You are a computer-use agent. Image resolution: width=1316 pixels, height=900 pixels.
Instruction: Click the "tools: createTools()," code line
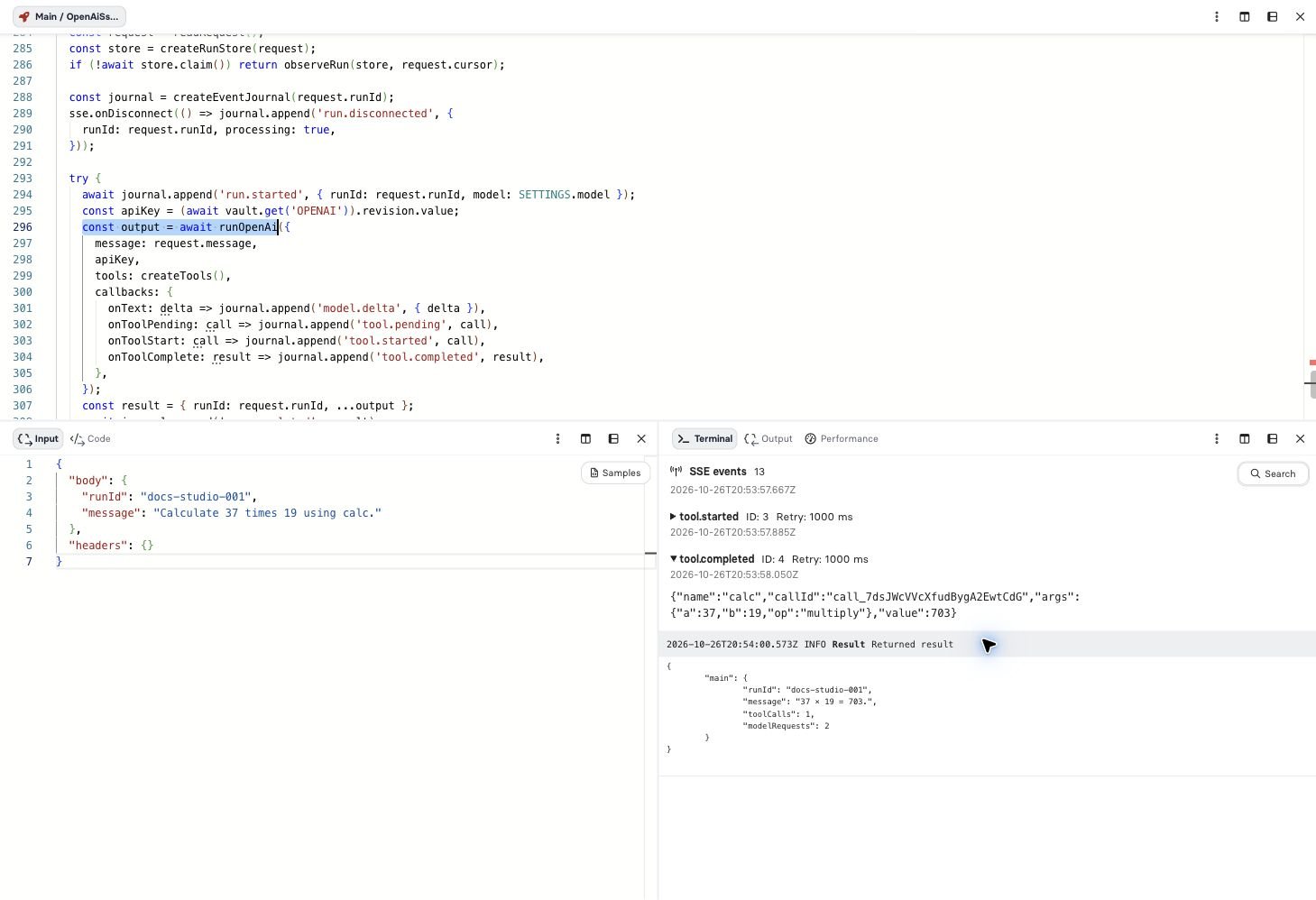(x=162, y=276)
